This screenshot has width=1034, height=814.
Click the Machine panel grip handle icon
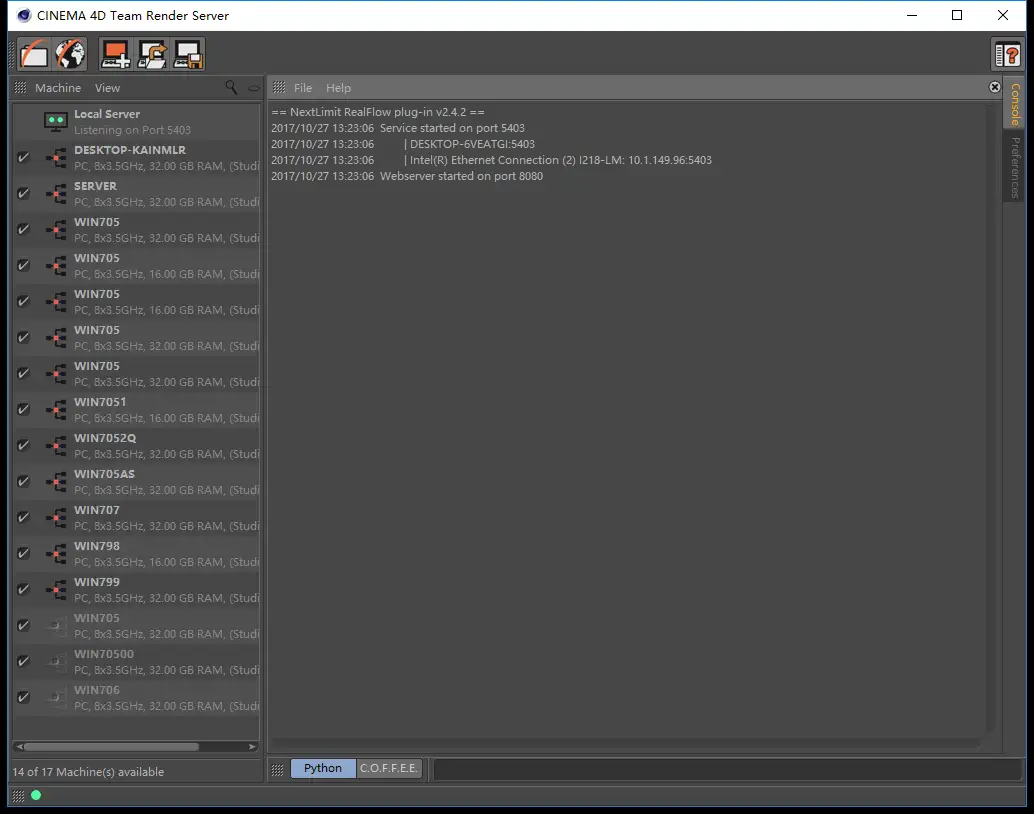pos(20,88)
